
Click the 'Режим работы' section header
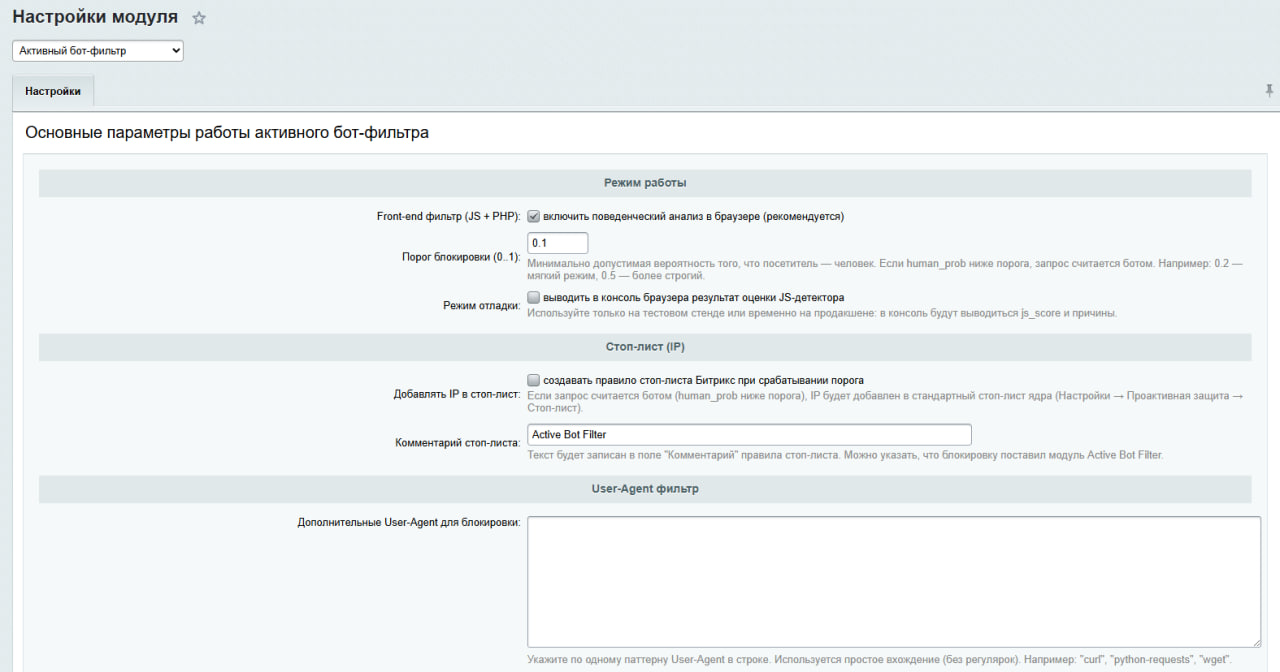coord(645,183)
